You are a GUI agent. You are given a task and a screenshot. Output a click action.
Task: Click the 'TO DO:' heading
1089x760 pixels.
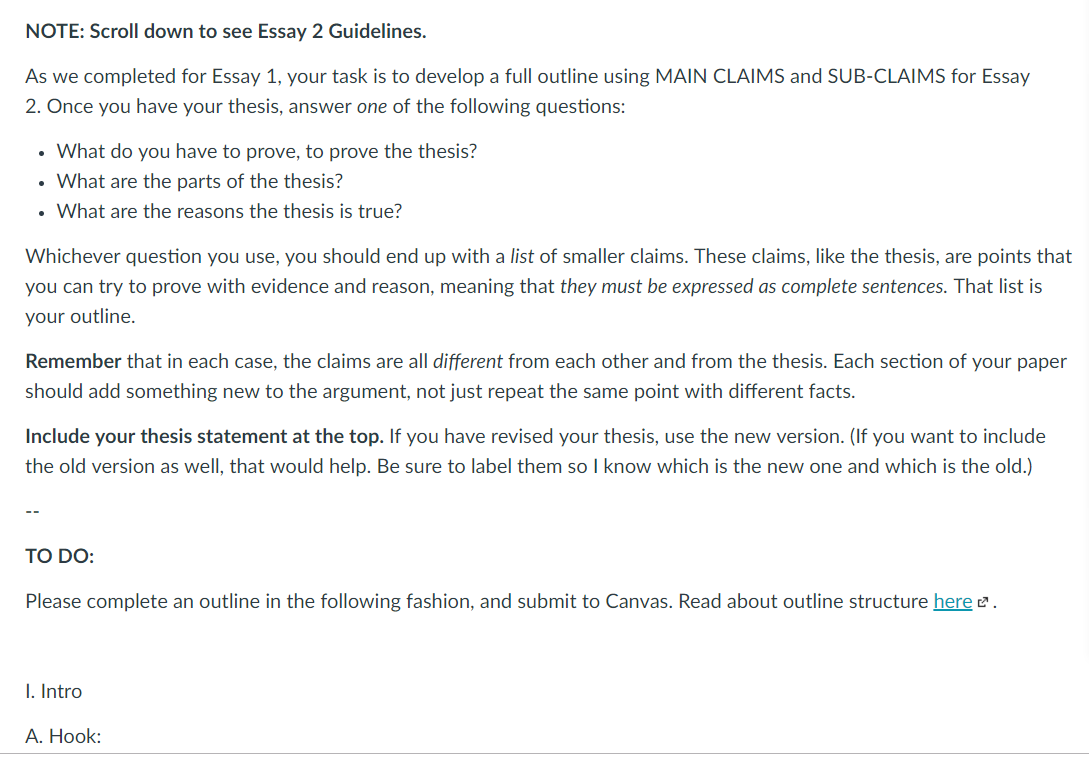tap(60, 556)
